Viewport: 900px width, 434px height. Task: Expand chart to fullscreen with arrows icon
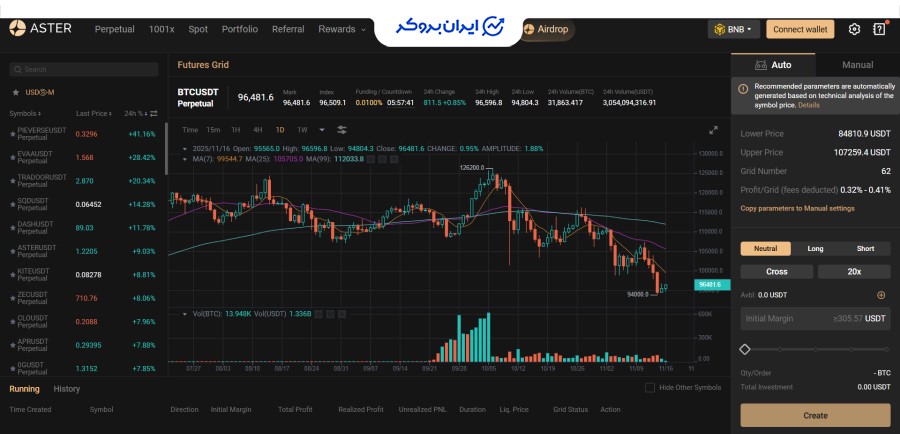click(713, 130)
